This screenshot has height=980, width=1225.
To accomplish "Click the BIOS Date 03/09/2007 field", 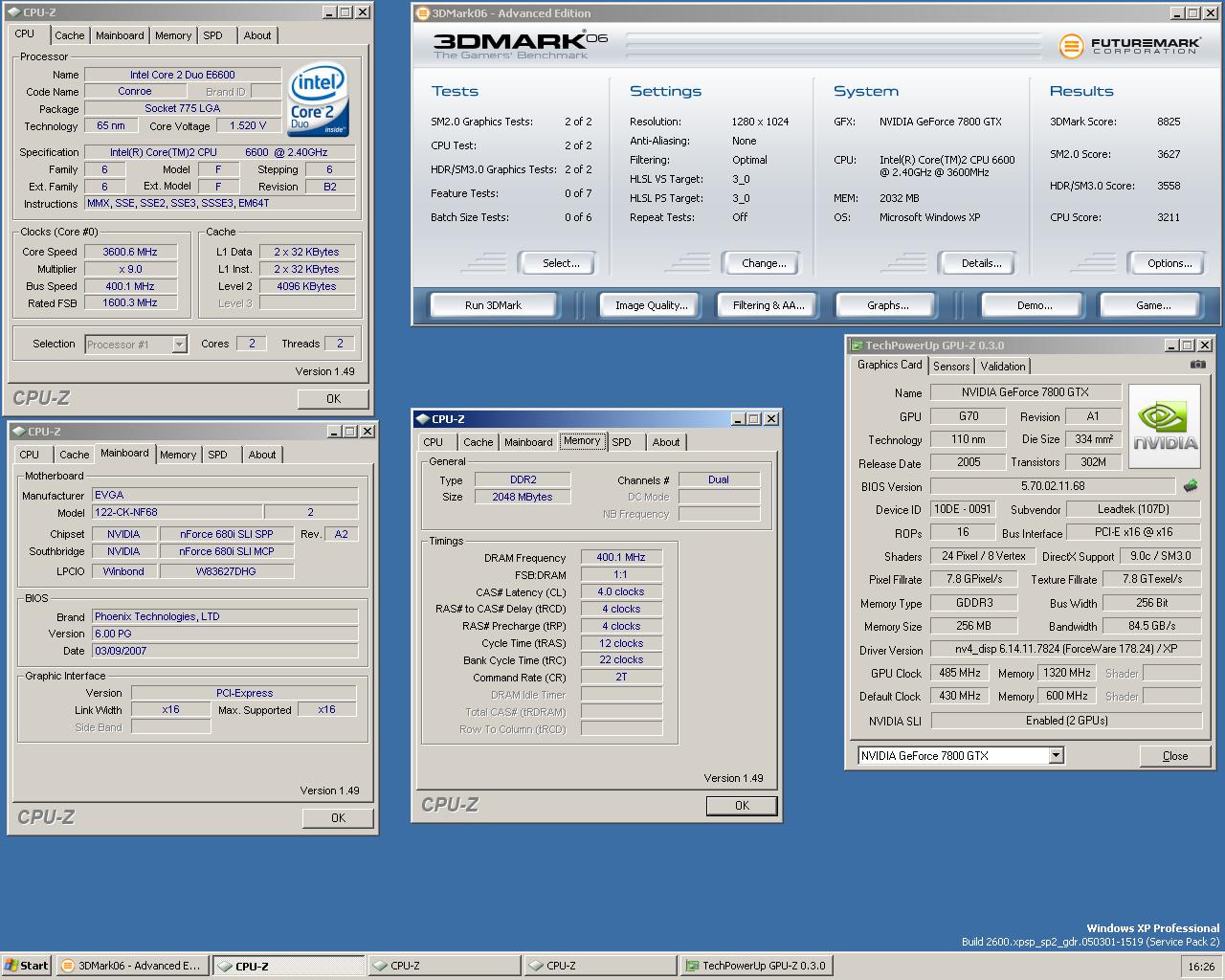I will pyautogui.click(x=225, y=651).
